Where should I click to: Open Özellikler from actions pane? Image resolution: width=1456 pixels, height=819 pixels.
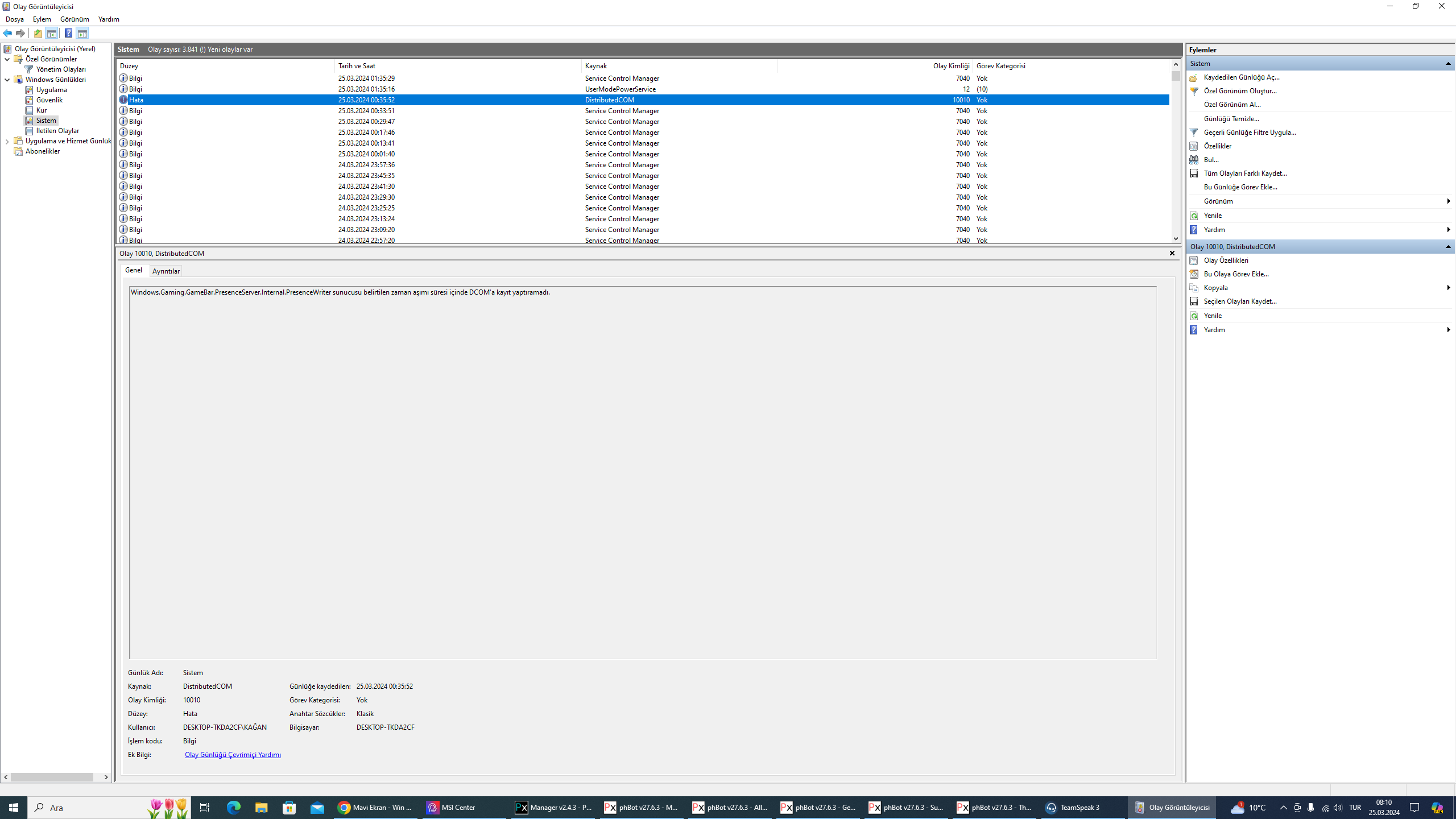coord(1218,146)
